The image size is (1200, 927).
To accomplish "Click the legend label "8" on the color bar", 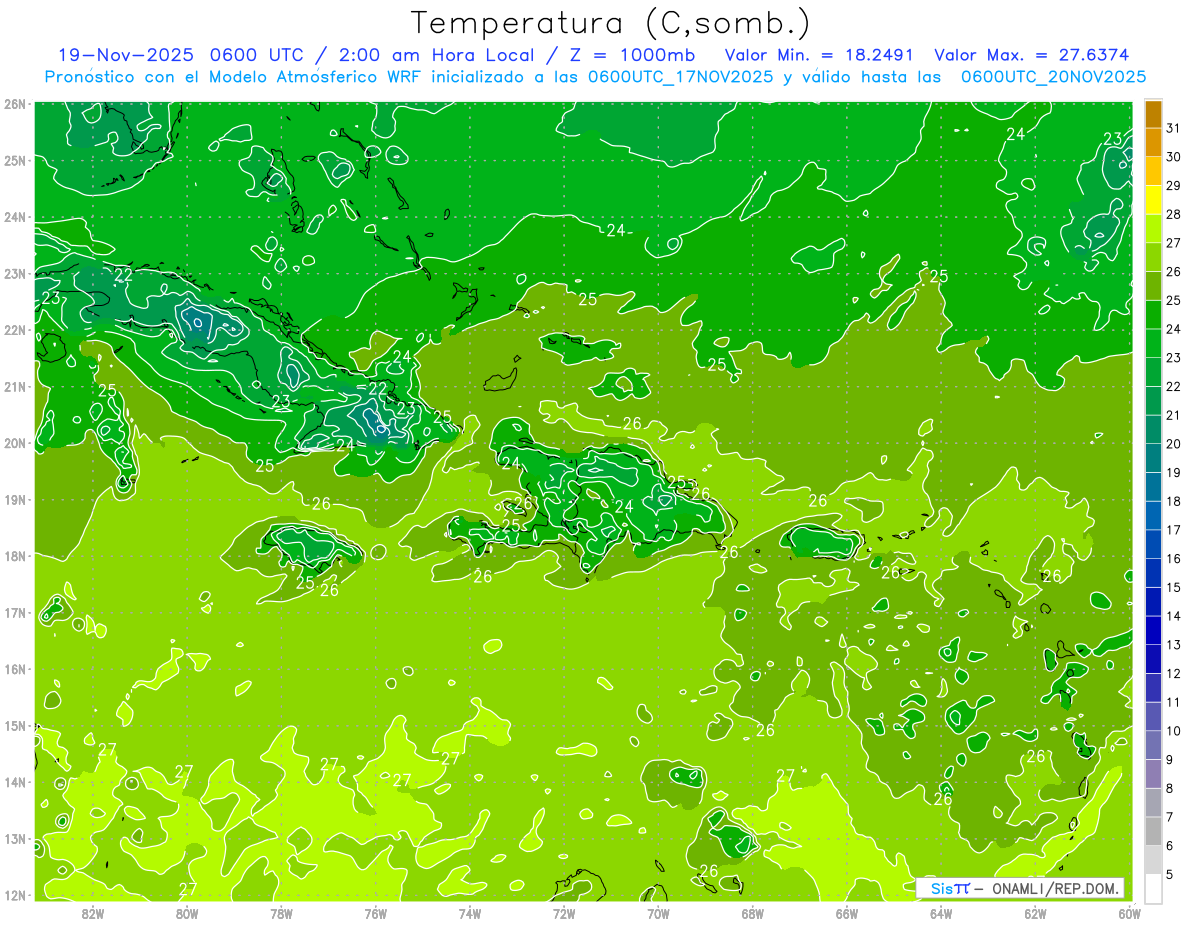I will click(1170, 788).
